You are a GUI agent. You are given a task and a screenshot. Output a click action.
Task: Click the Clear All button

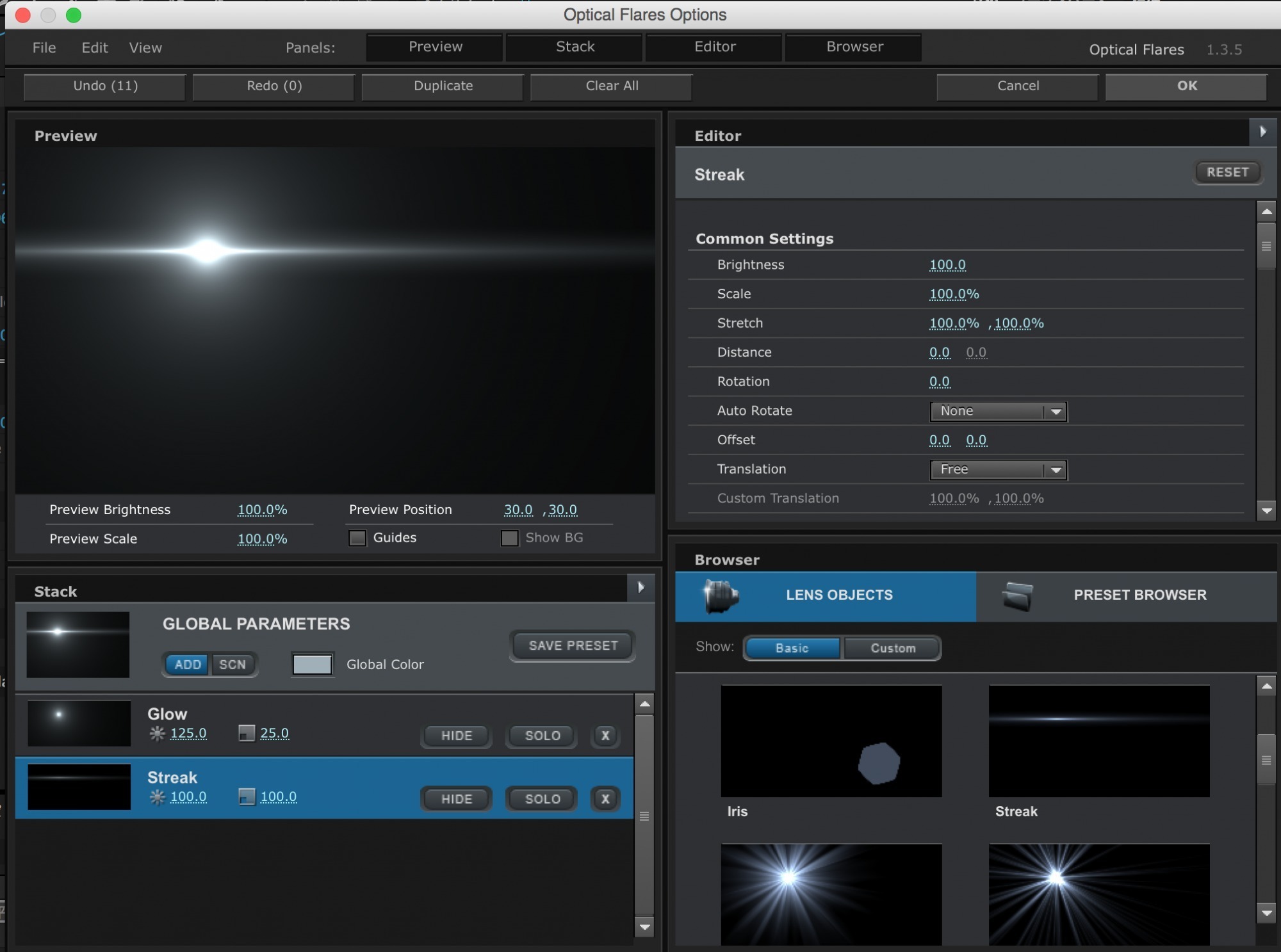[x=610, y=86]
